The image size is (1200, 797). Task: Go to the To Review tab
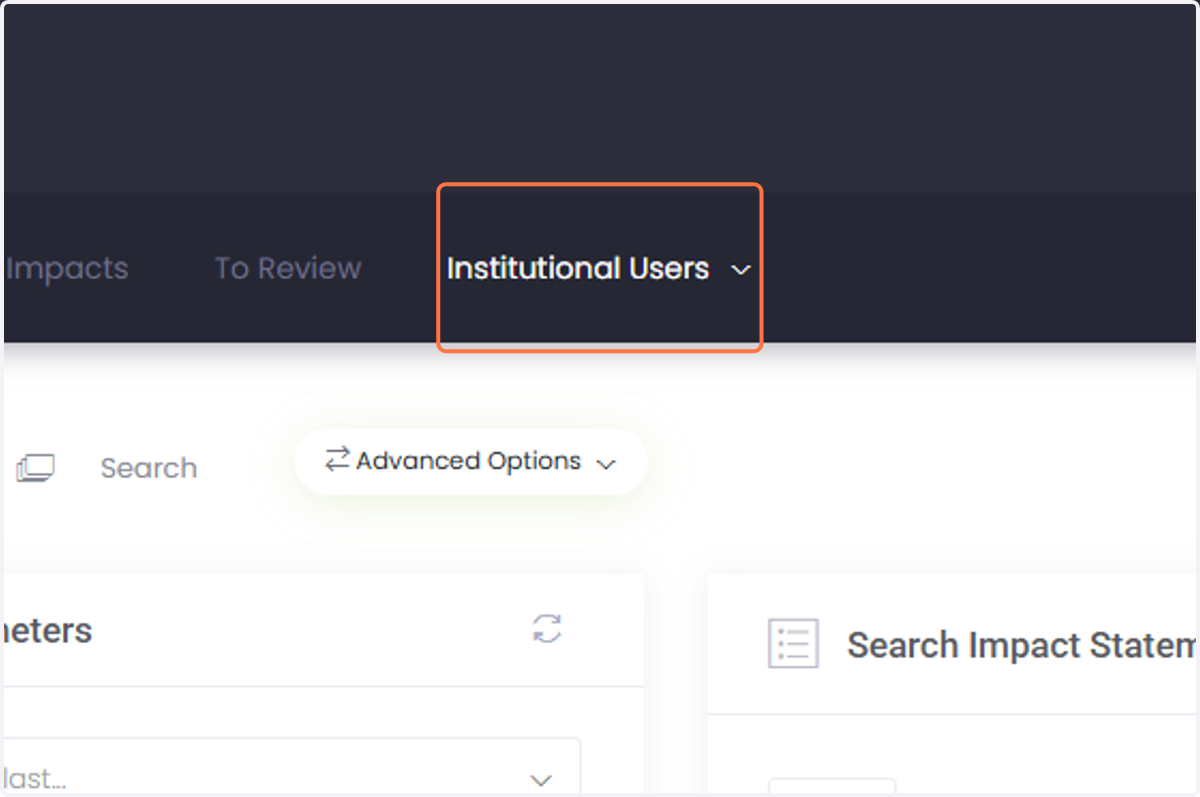288,268
